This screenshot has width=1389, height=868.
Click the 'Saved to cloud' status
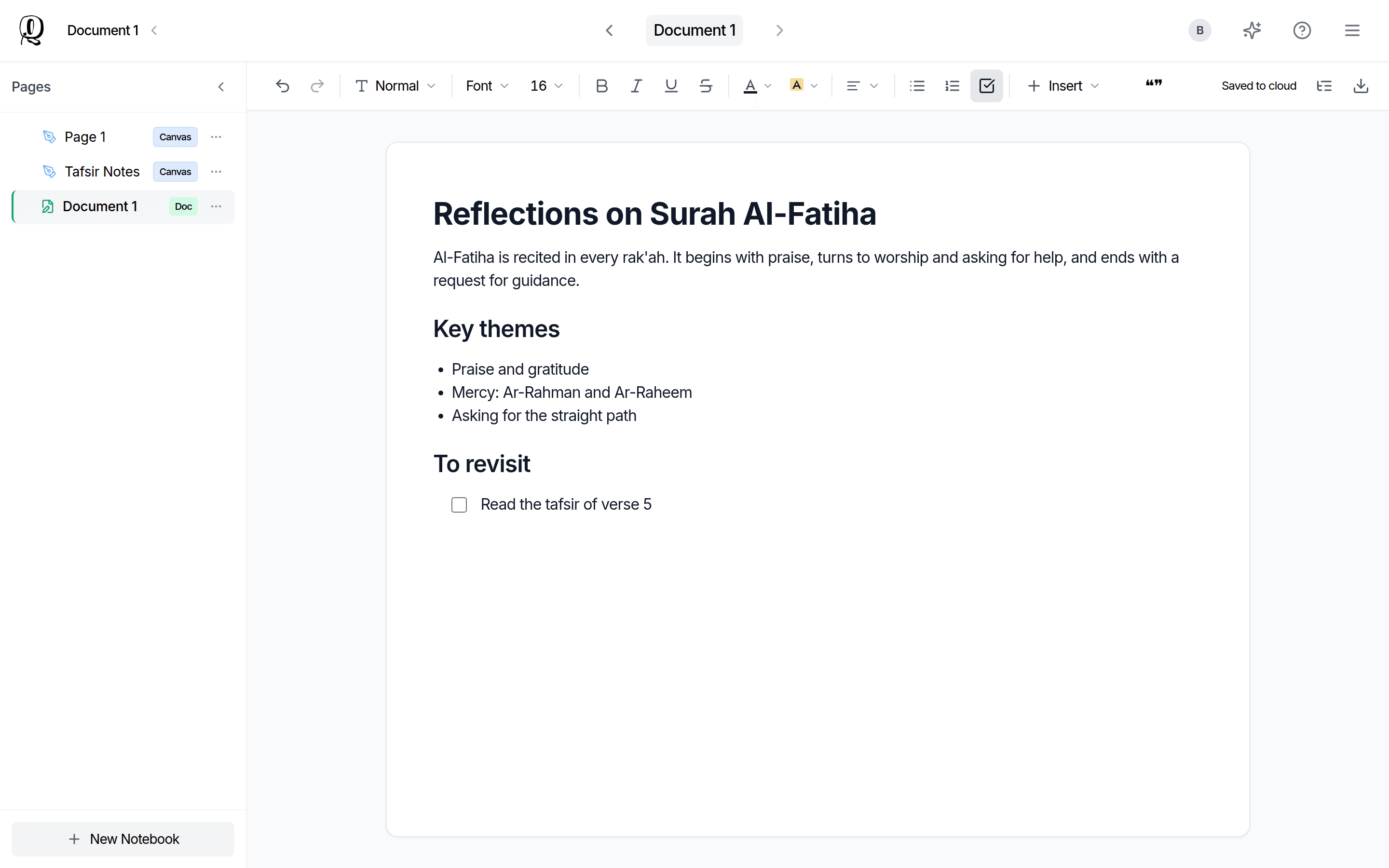tap(1259, 86)
